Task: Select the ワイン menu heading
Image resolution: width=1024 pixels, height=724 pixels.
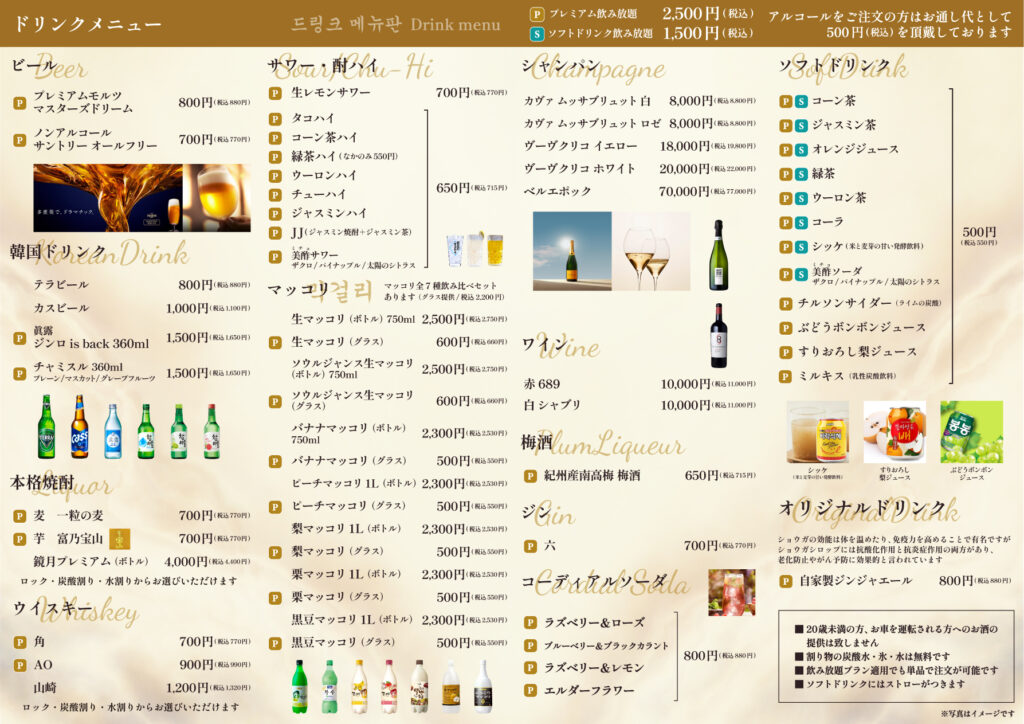Action: pos(555,347)
